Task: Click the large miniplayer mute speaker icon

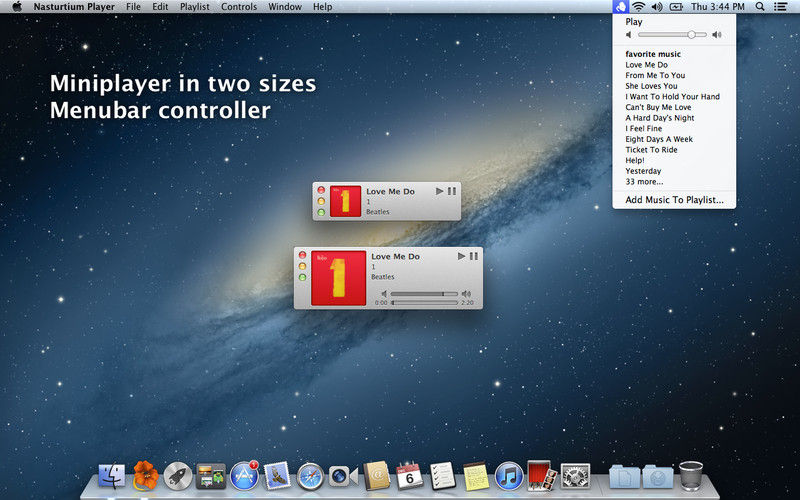Action: 385,294
